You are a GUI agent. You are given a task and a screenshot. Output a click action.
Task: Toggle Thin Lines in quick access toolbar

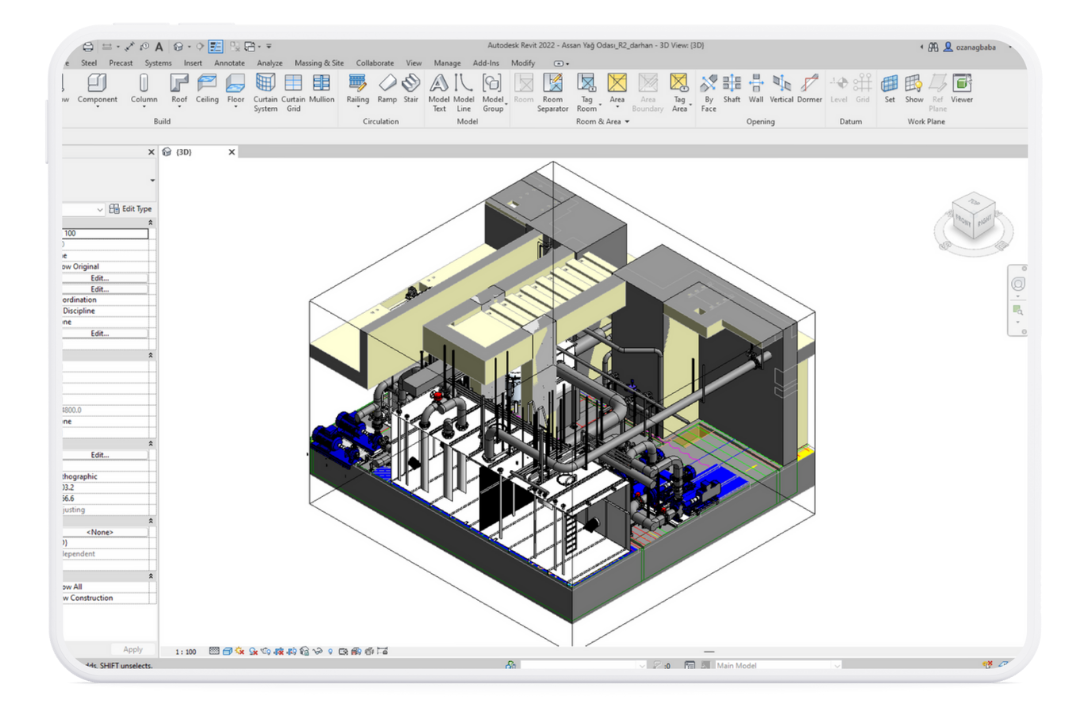[x=216, y=47]
